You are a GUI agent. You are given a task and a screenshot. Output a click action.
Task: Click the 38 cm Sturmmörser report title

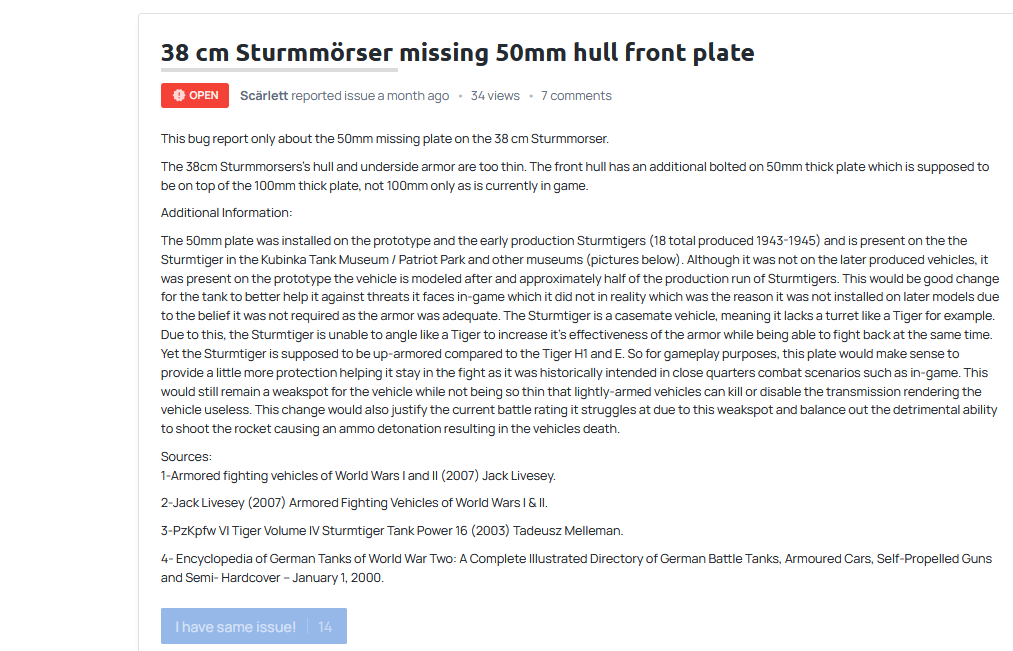457,52
